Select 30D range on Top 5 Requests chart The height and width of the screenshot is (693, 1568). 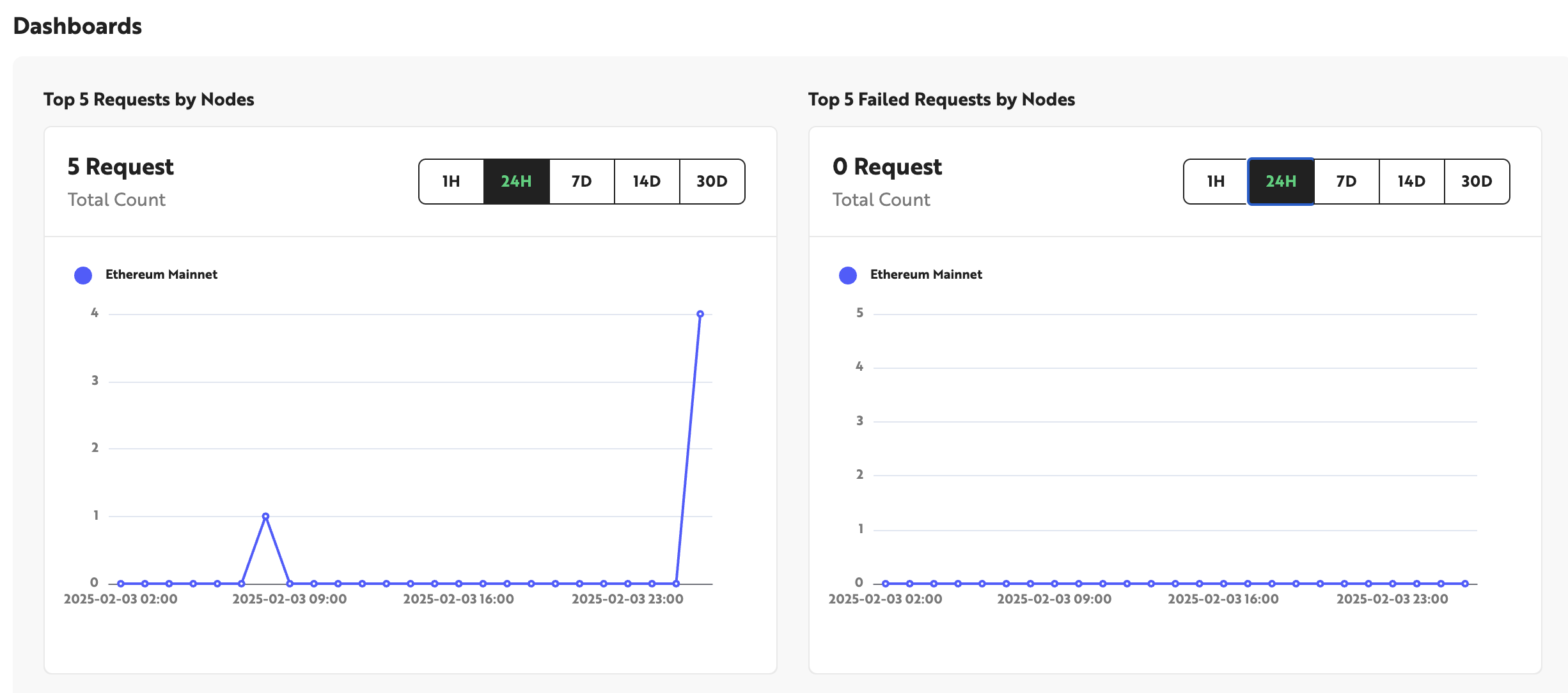tap(711, 181)
